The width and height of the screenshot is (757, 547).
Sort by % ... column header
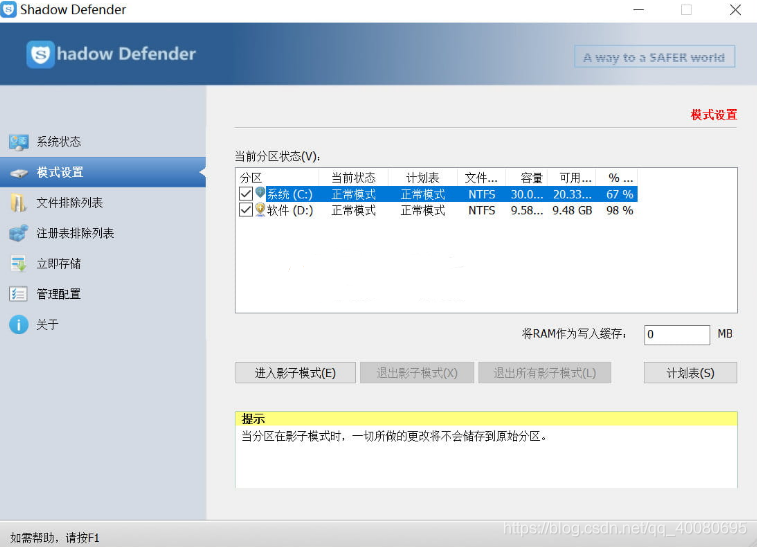click(617, 178)
